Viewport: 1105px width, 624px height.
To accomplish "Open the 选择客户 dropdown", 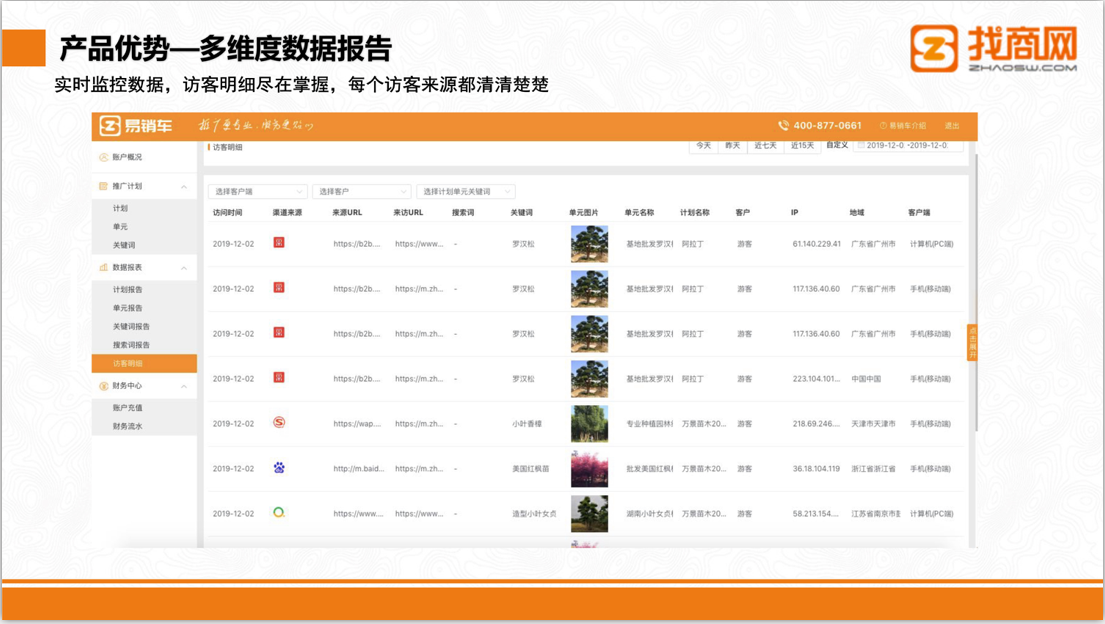I will (x=361, y=191).
